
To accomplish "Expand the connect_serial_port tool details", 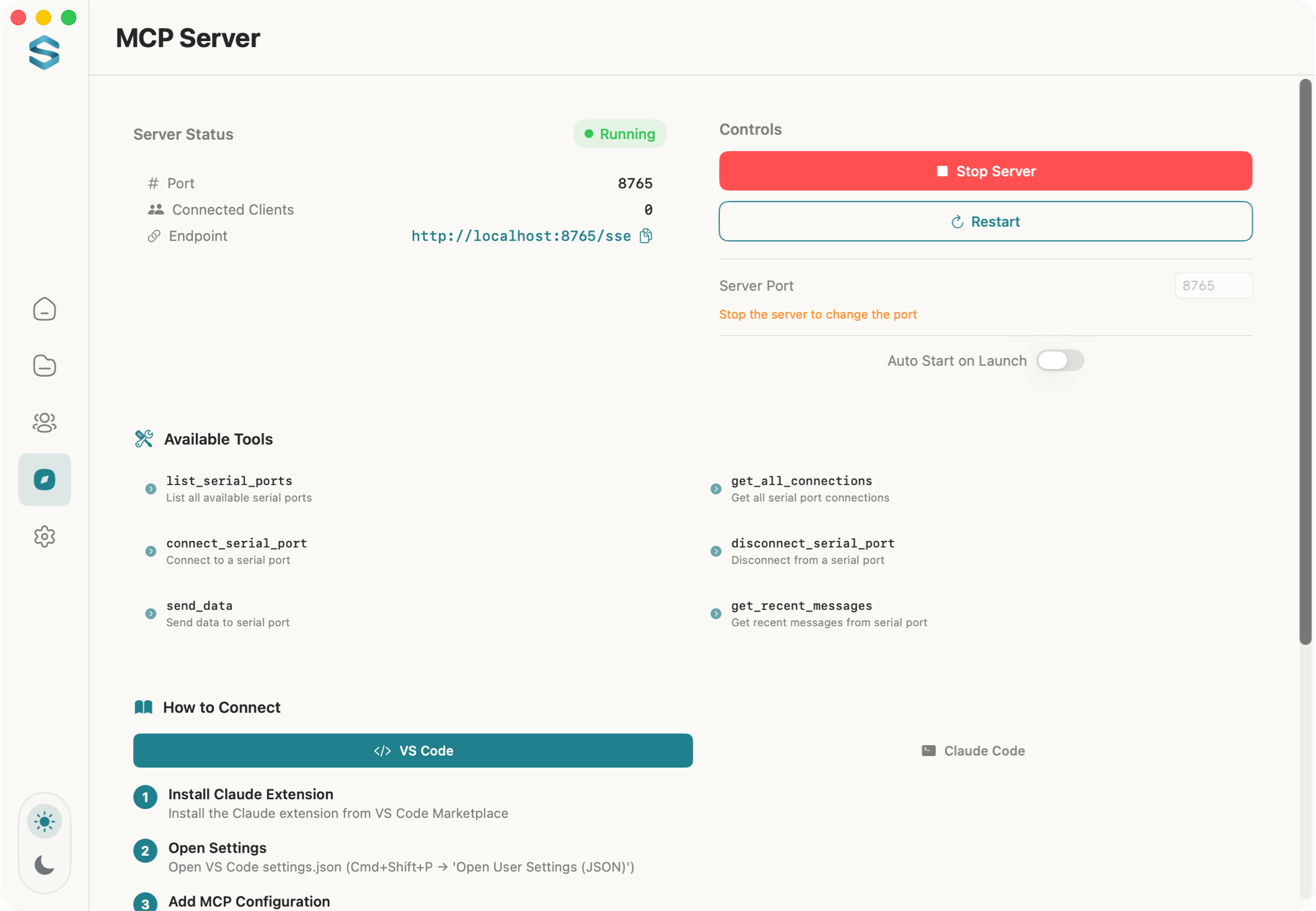I will click(x=151, y=551).
